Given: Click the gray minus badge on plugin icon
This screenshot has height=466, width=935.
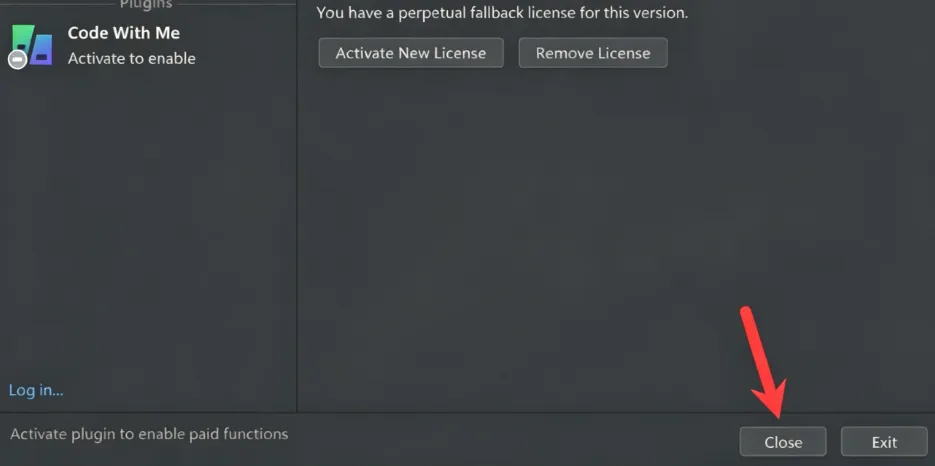Looking at the screenshot, I should point(17,59).
